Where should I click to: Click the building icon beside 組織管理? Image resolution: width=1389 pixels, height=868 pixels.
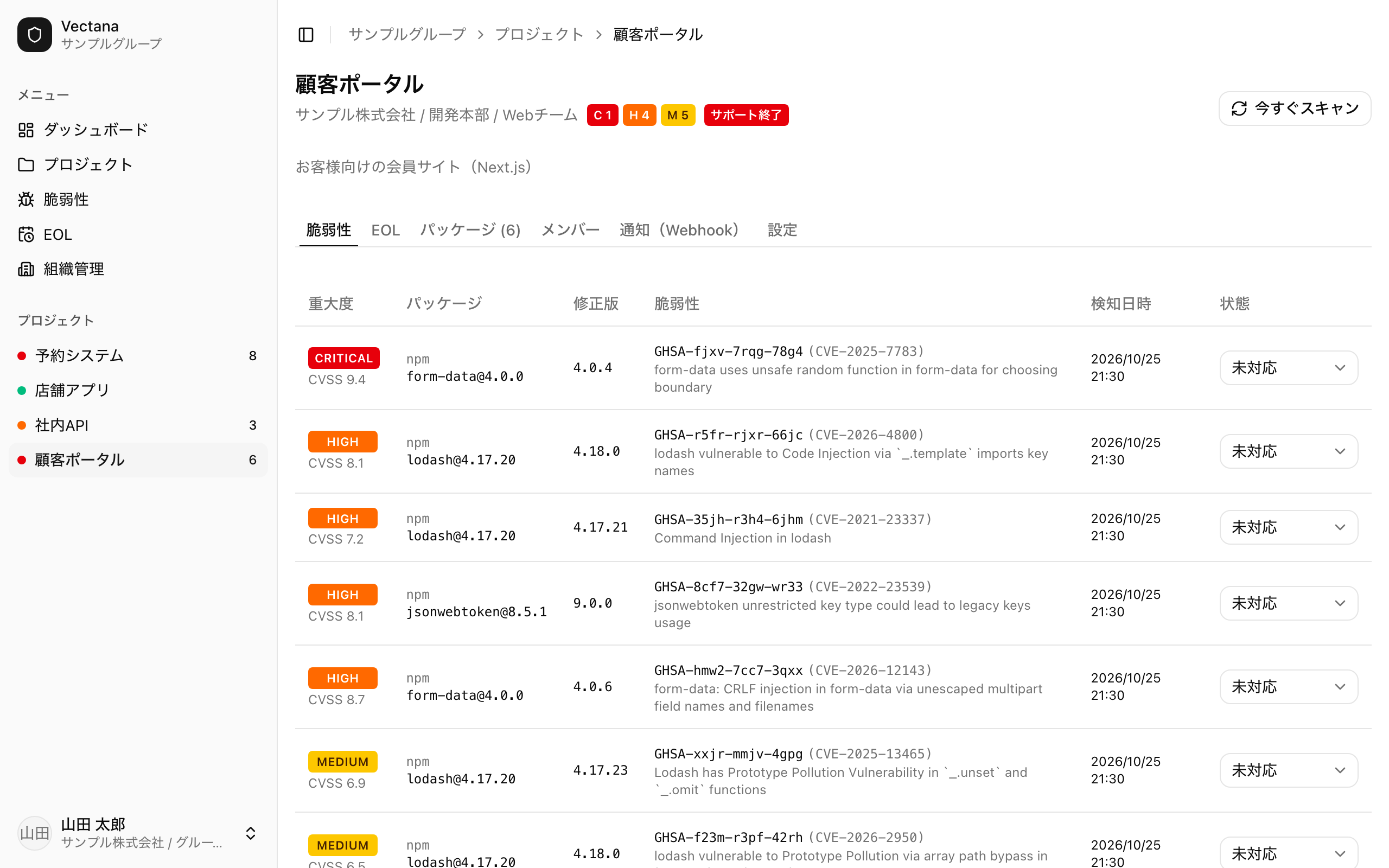[x=26, y=269]
